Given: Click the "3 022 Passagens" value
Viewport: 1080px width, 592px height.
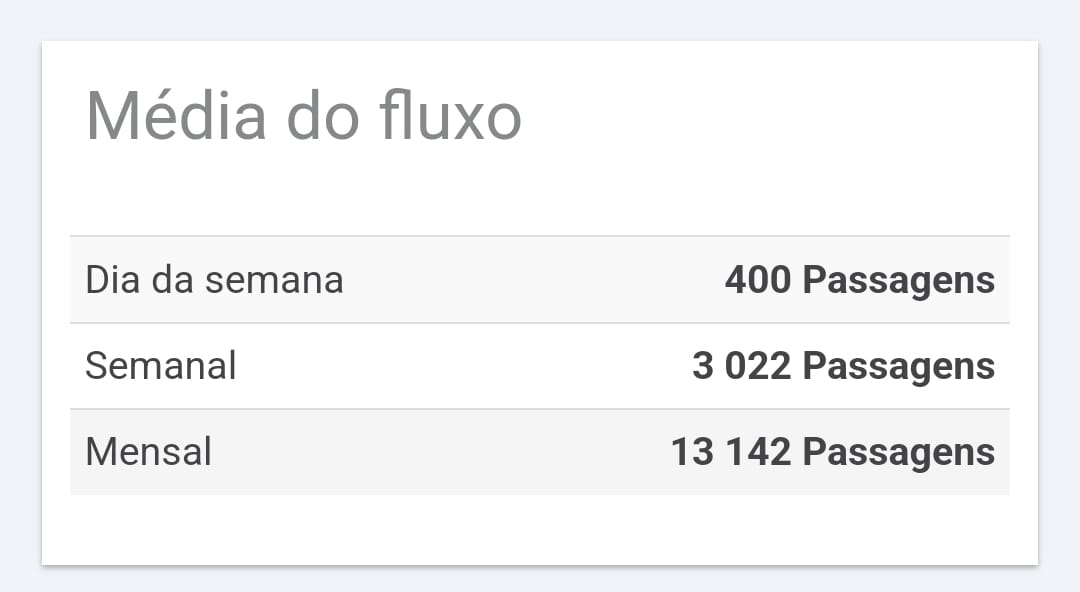Looking at the screenshot, I should 843,365.
